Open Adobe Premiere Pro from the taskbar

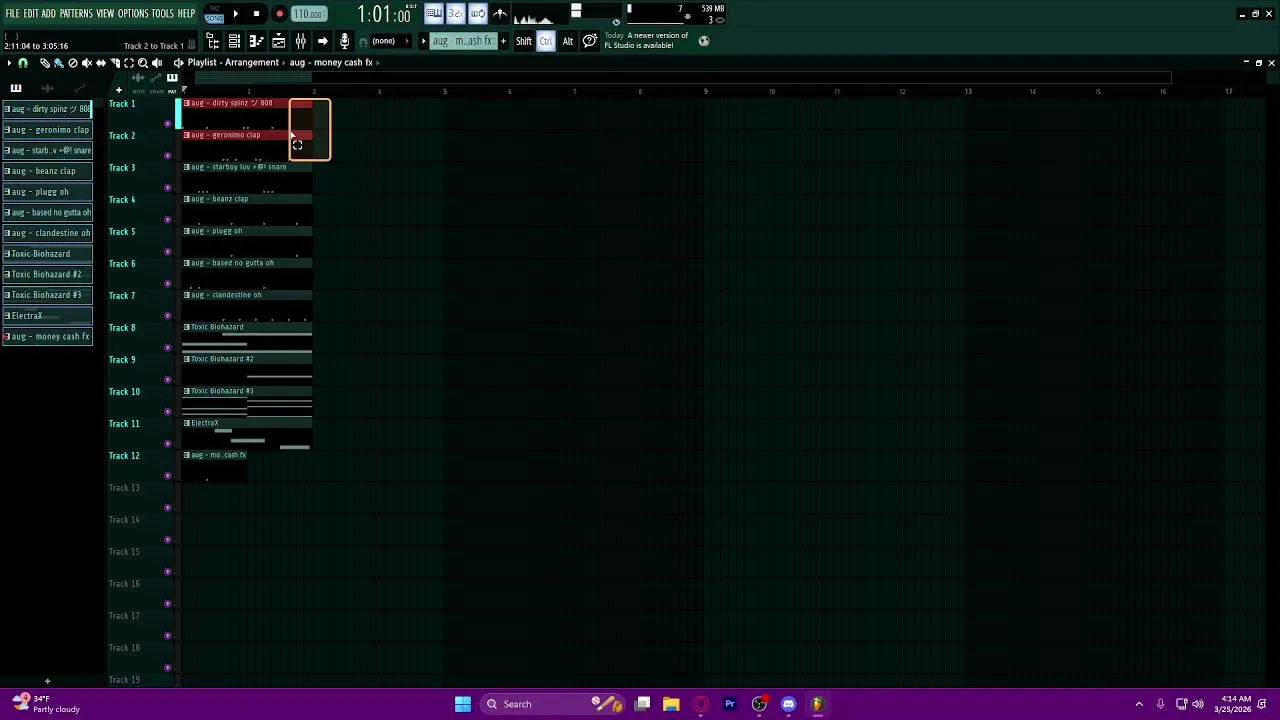[x=730, y=704]
